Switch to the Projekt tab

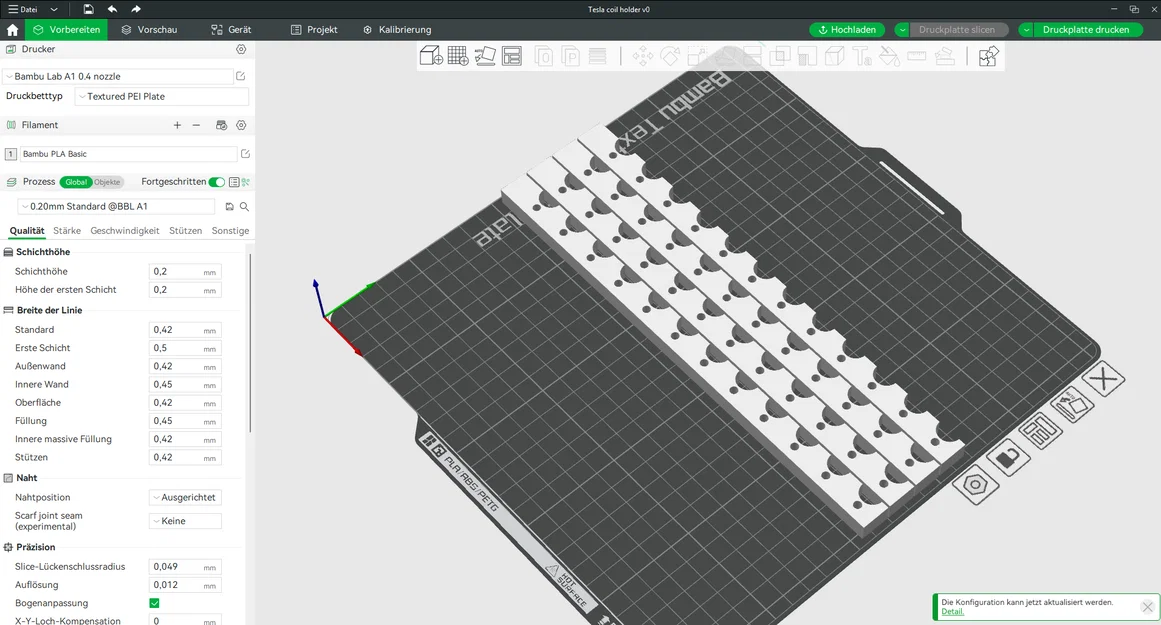pos(314,30)
